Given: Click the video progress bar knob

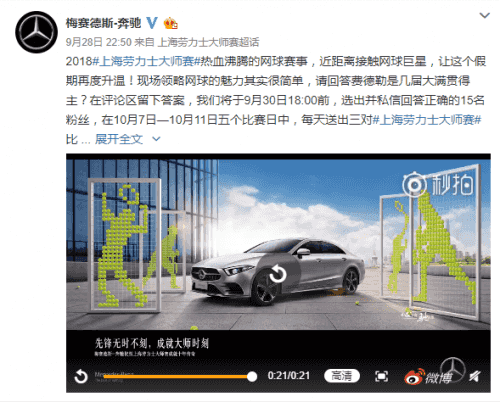Looking at the screenshot, I should 252,377.
